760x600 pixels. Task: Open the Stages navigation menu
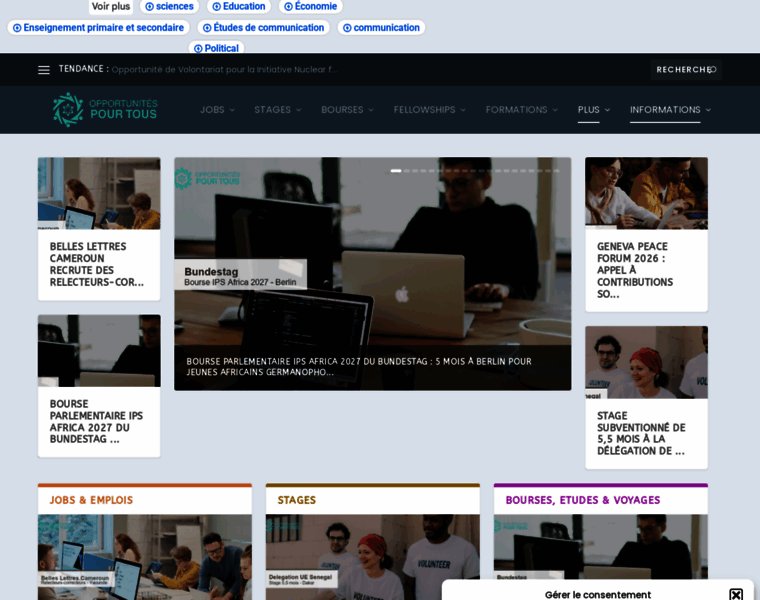(277, 110)
